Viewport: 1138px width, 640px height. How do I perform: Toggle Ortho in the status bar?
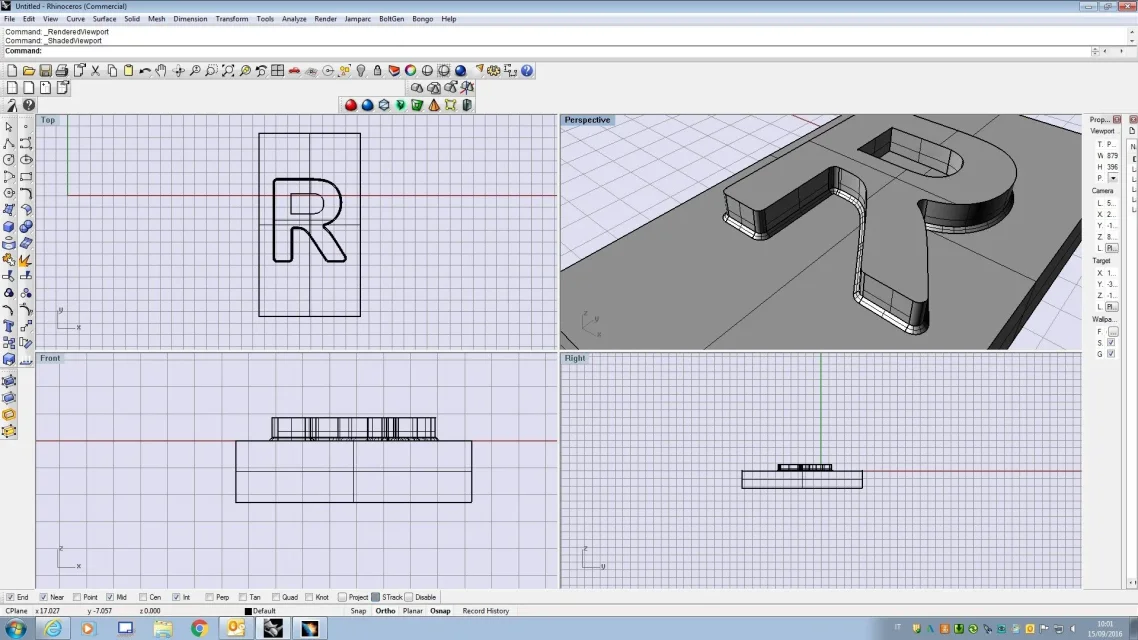(x=385, y=611)
